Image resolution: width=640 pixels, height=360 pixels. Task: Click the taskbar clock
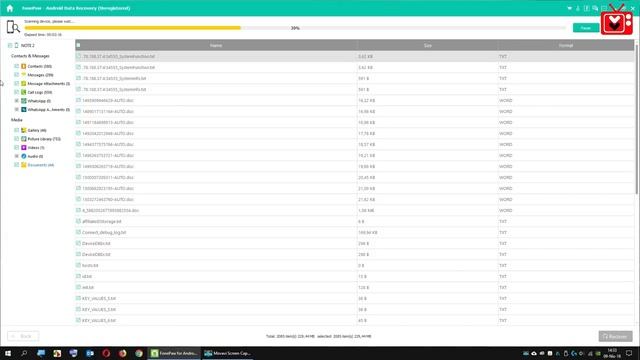point(612,353)
